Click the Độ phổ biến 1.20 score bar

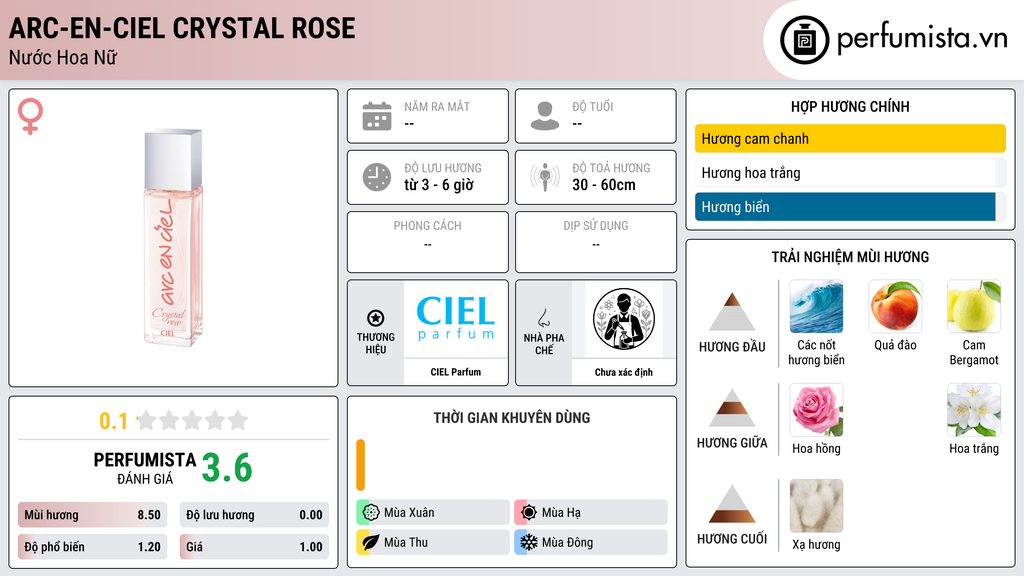[92, 547]
